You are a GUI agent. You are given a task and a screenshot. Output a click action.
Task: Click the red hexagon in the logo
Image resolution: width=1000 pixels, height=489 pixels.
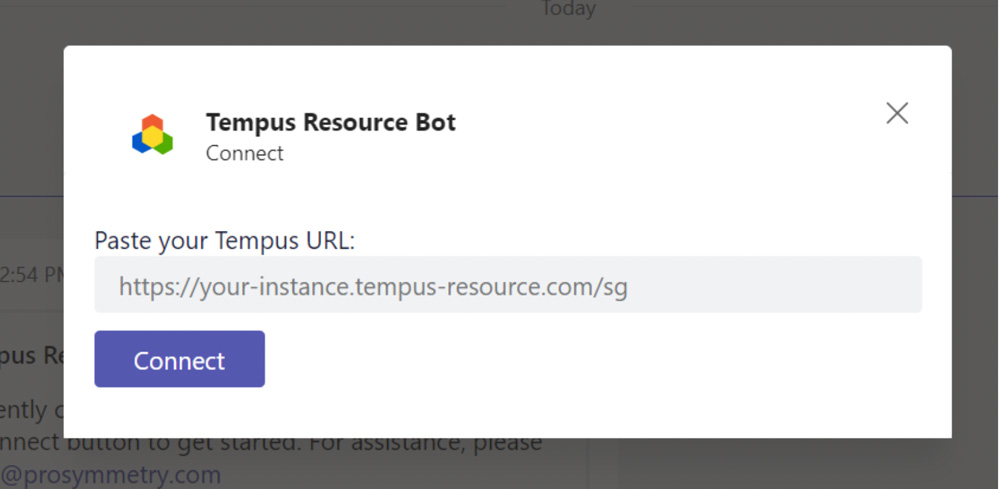coord(152,124)
